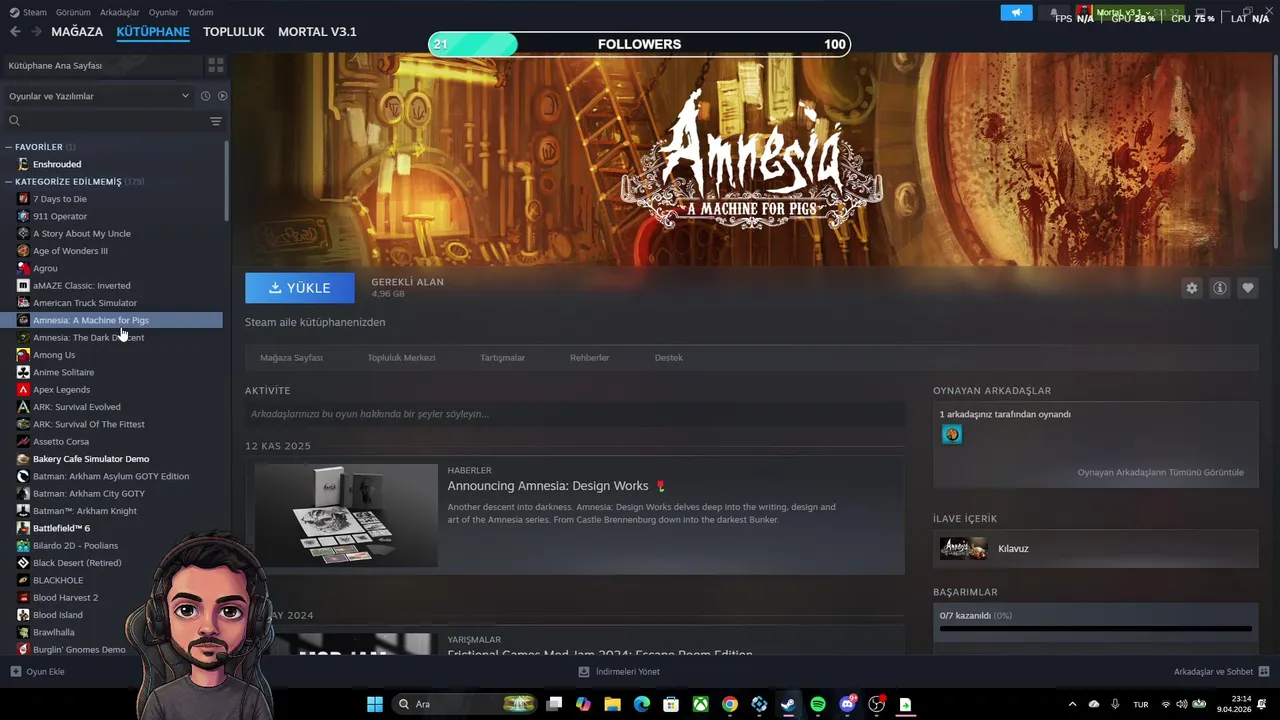This screenshot has height=720, width=1280.
Task: Open Announcing Amnesia: Design Works news
Action: (x=548, y=486)
